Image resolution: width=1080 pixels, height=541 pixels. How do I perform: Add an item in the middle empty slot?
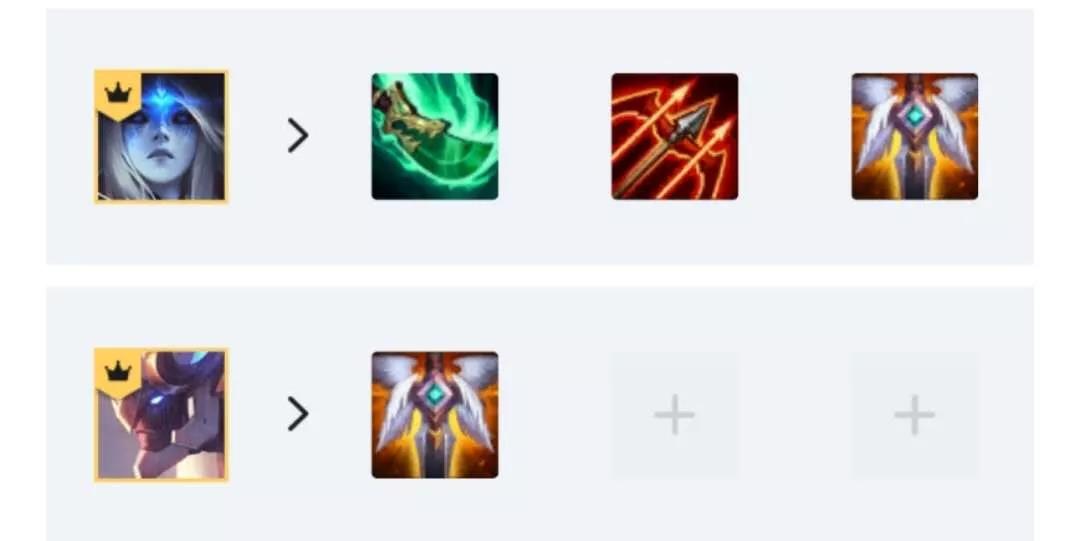point(674,415)
